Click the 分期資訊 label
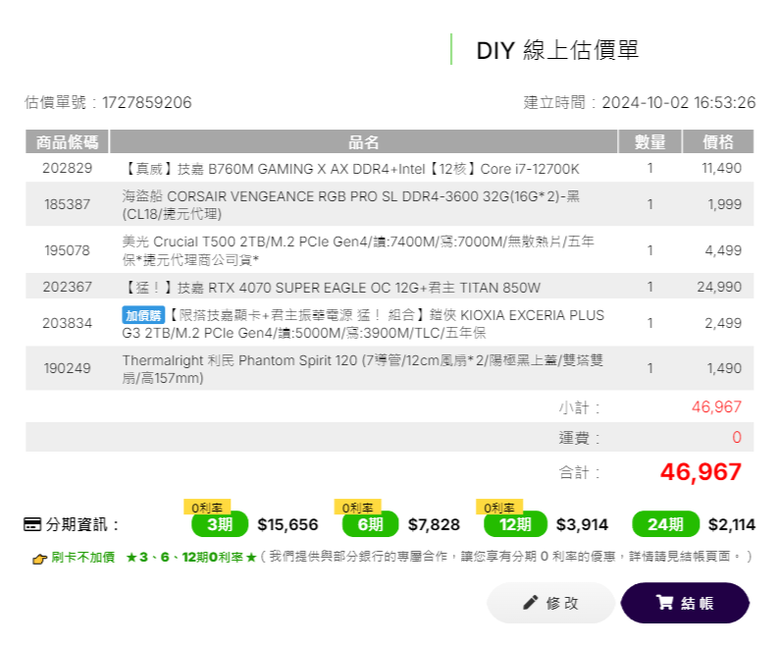This screenshot has height=647, width=780. point(83,525)
